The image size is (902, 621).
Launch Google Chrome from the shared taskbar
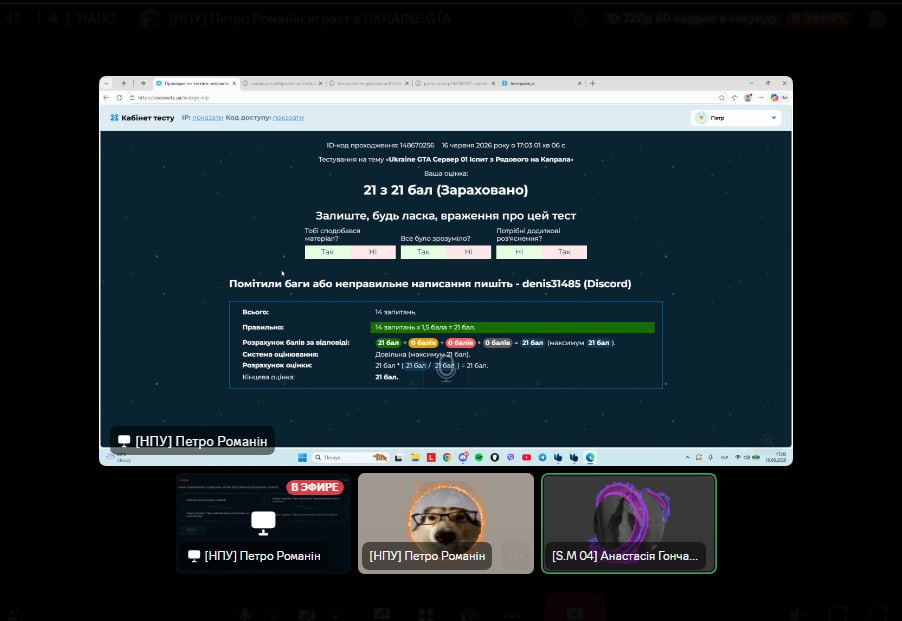click(x=447, y=458)
